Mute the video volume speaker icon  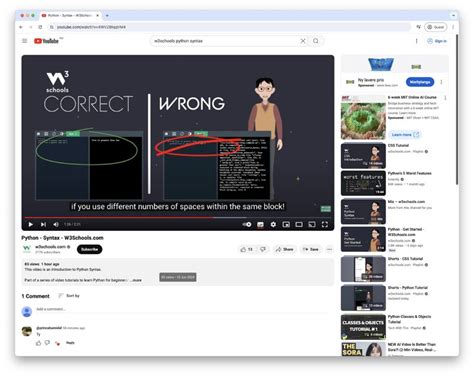[56, 224]
